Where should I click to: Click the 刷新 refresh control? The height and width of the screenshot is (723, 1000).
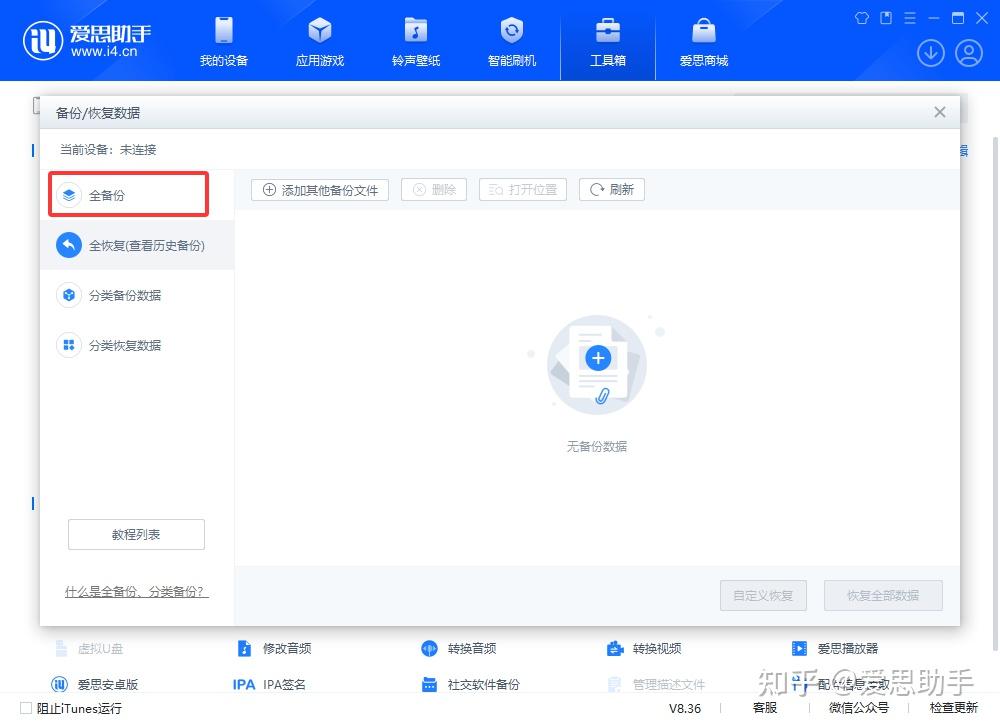[x=611, y=189]
